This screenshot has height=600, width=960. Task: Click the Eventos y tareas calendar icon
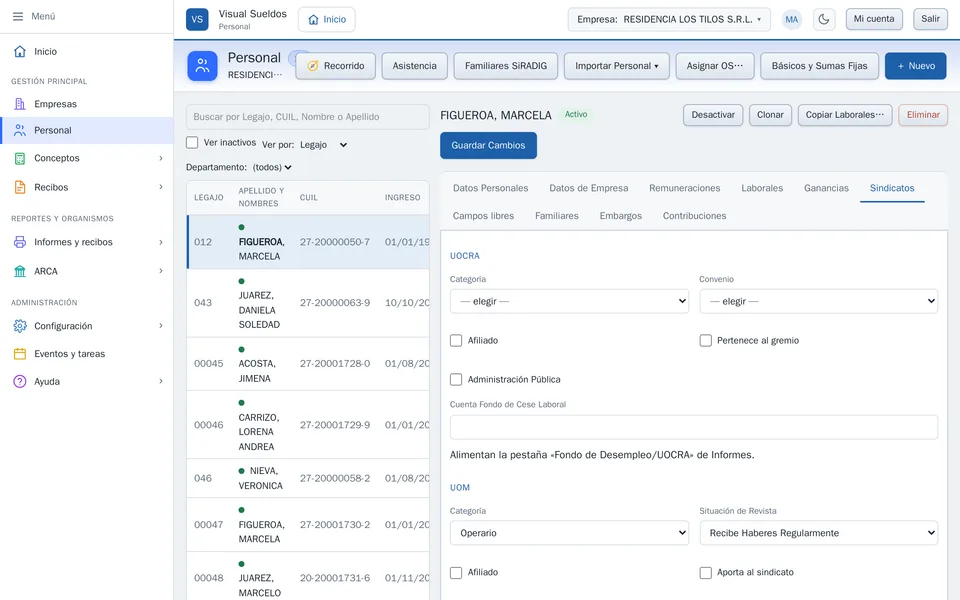pyautogui.click(x=20, y=354)
